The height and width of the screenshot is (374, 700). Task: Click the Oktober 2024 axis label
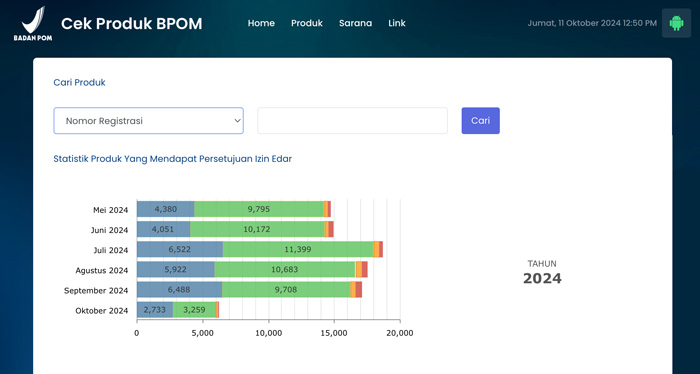click(101, 311)
